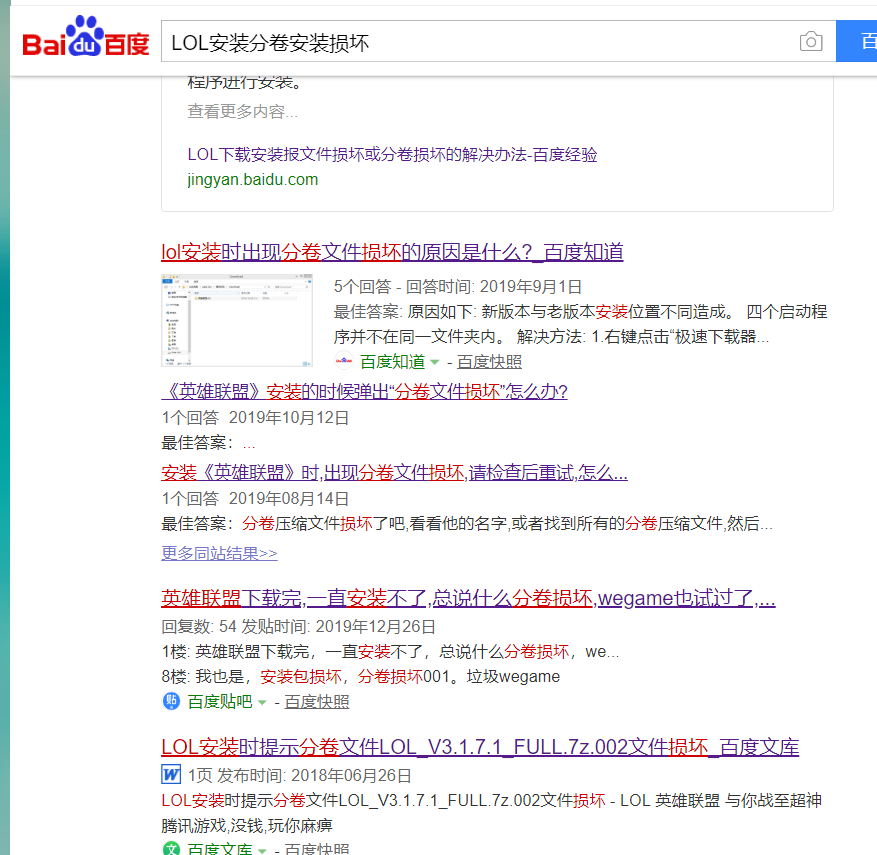Click the result thumbnail screenshot image

pyautogui.click(x=237, y=320)
